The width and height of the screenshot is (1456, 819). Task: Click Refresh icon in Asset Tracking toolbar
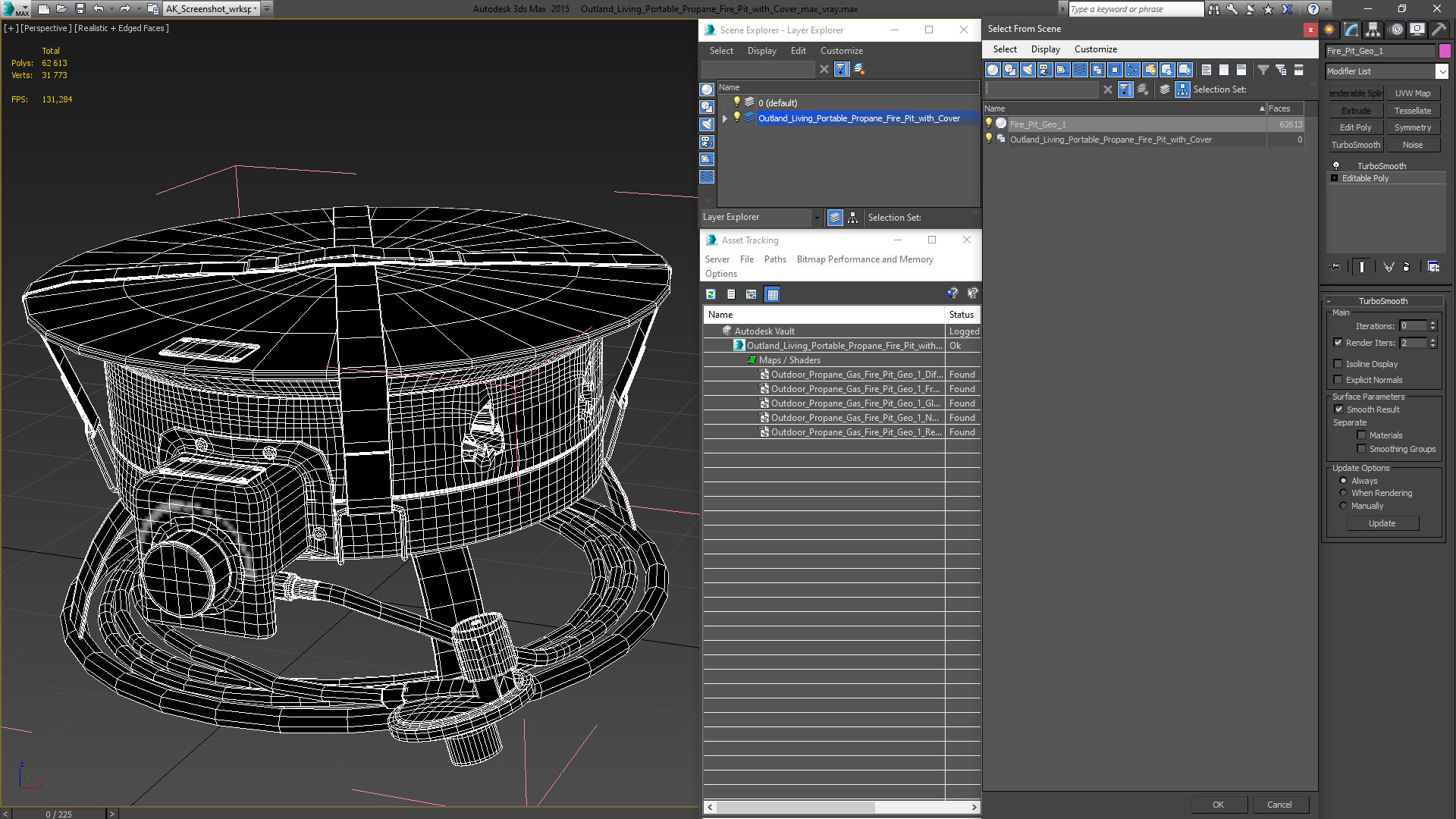click(711, 294)
